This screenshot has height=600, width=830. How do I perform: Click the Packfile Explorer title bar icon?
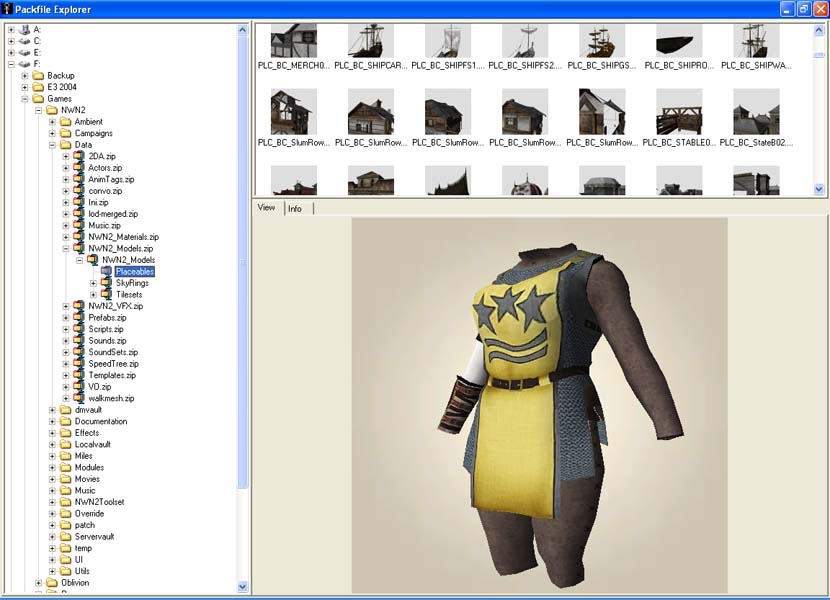(9, 9)
